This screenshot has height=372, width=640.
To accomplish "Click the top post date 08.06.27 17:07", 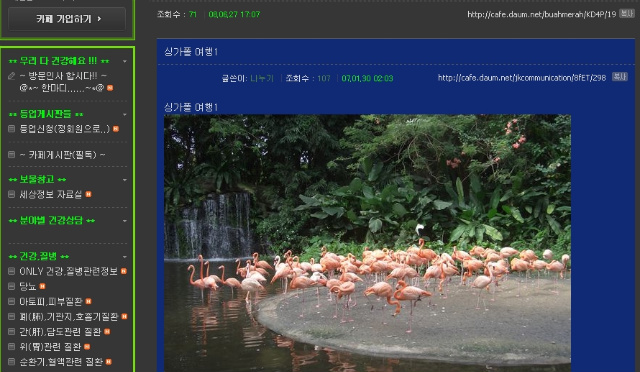I will (234, 14).
